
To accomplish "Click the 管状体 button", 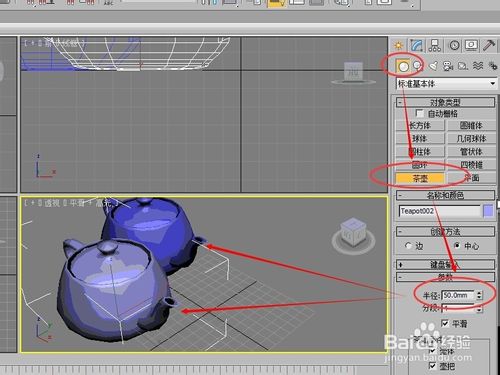I will click(x=471, y=152).
